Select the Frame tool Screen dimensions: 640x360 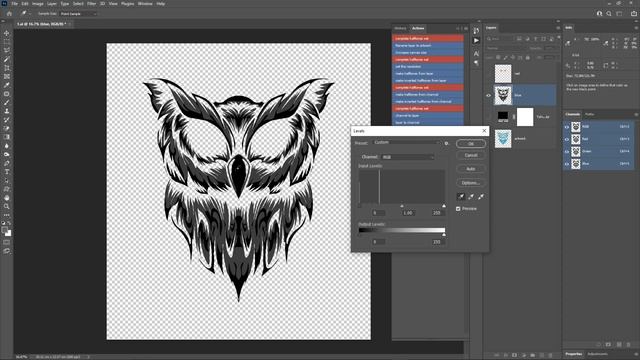[7, 76]
